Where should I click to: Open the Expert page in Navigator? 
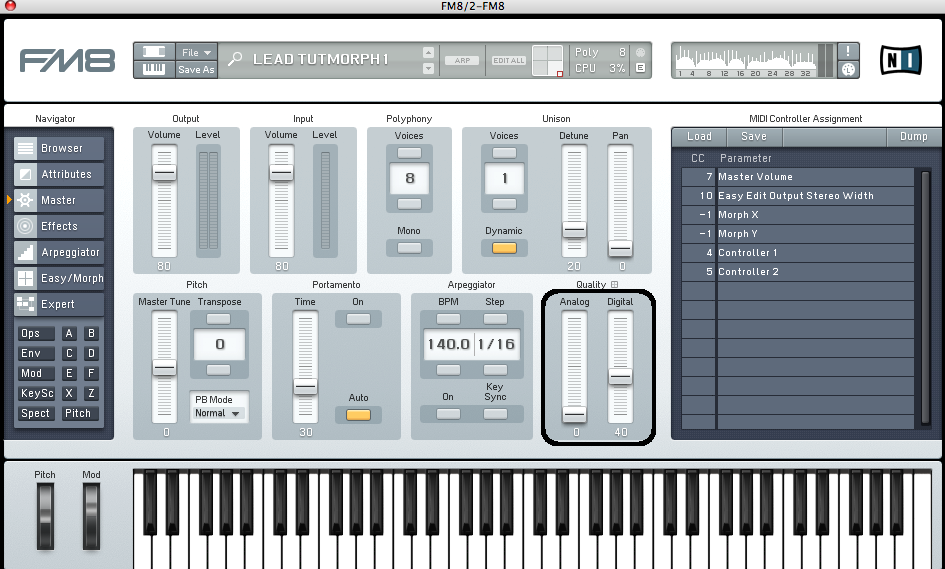59,304
